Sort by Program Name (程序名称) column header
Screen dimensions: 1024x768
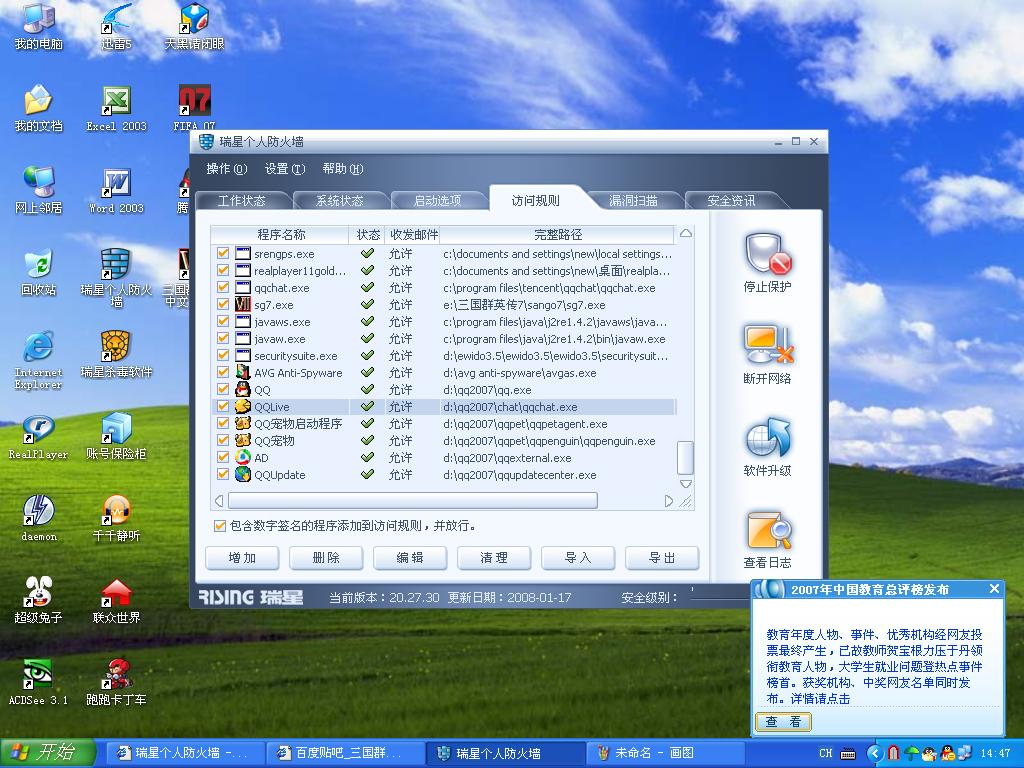click(280, 234)
